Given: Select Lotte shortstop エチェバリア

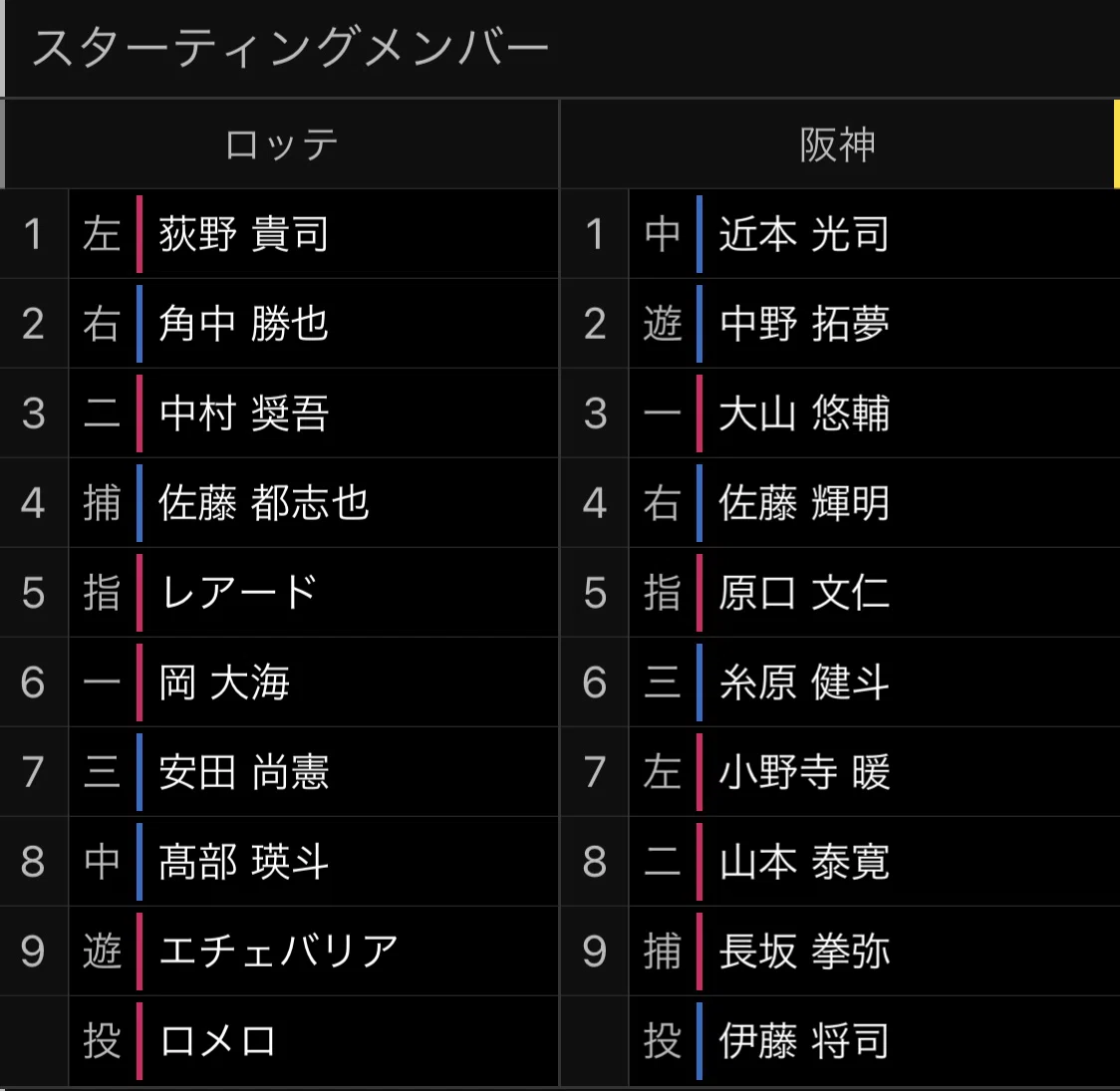Looking at the screenshot, I should tap(279, 952).
